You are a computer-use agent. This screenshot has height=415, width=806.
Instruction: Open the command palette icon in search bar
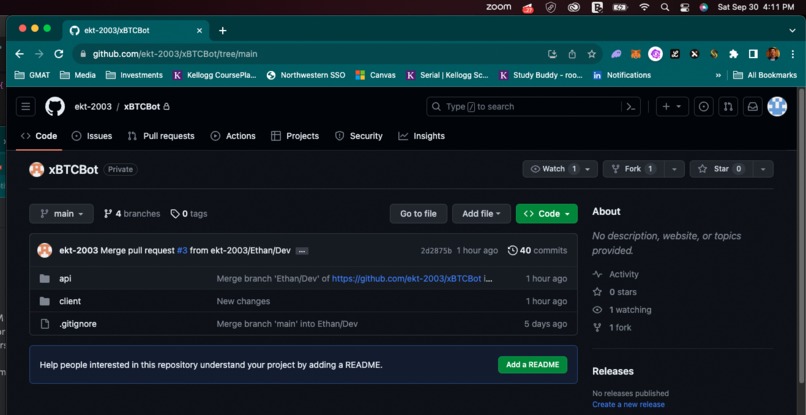click(631, 106)
